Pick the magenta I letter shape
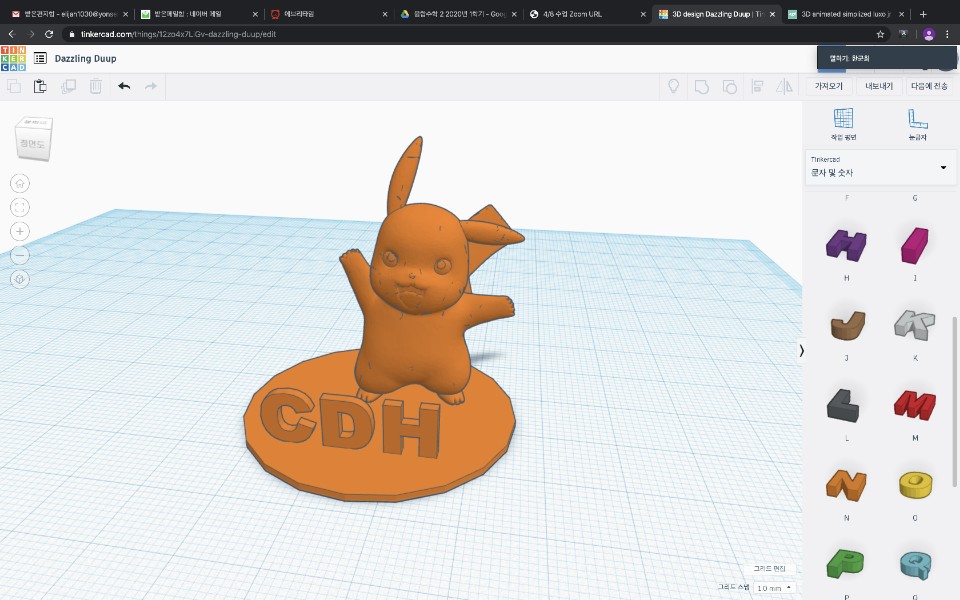The width and height of the screenshot is (960, 600). [915, 246]
